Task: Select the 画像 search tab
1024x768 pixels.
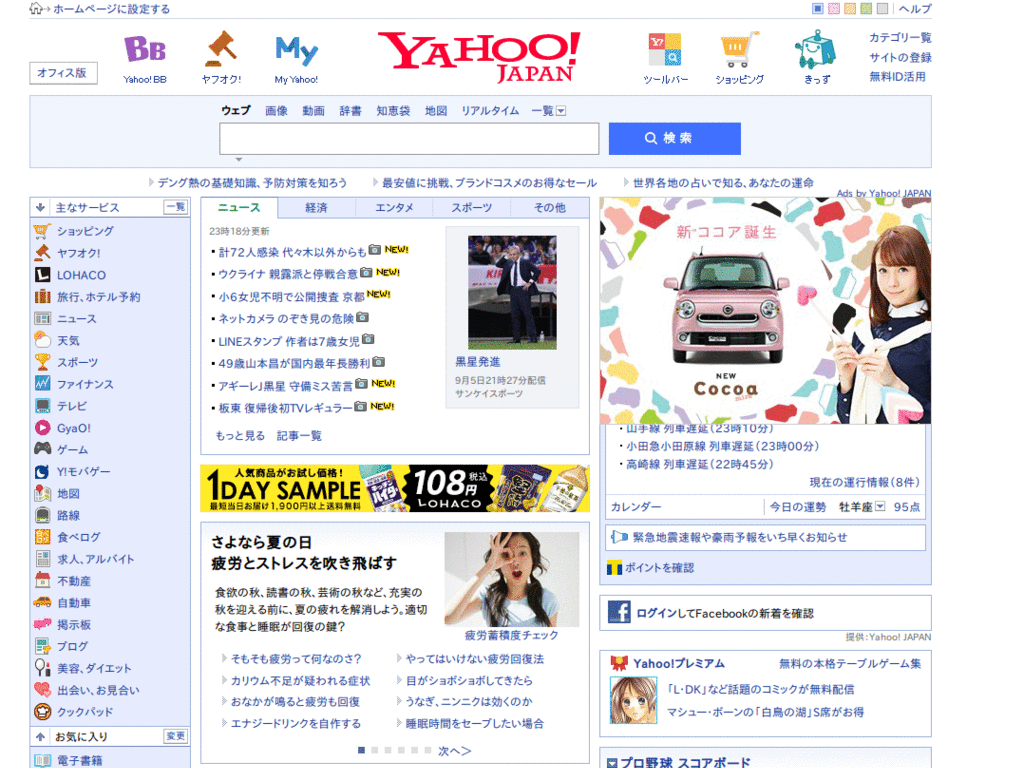Action: coord(276,111)
